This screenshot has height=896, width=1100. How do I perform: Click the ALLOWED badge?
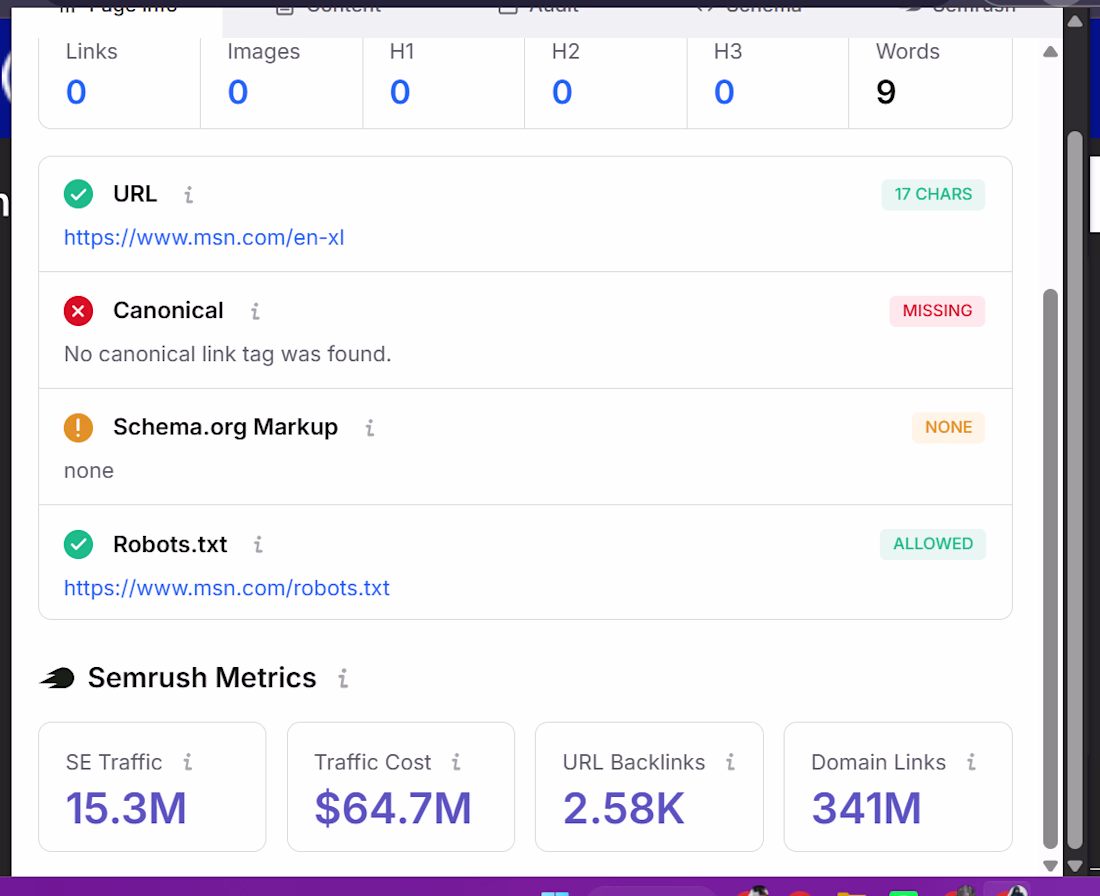(x=933, y=544)
